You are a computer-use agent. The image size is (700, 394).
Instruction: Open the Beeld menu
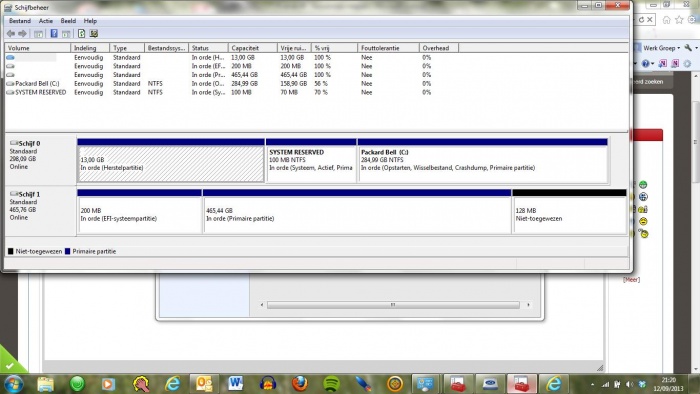click(68, 21)
